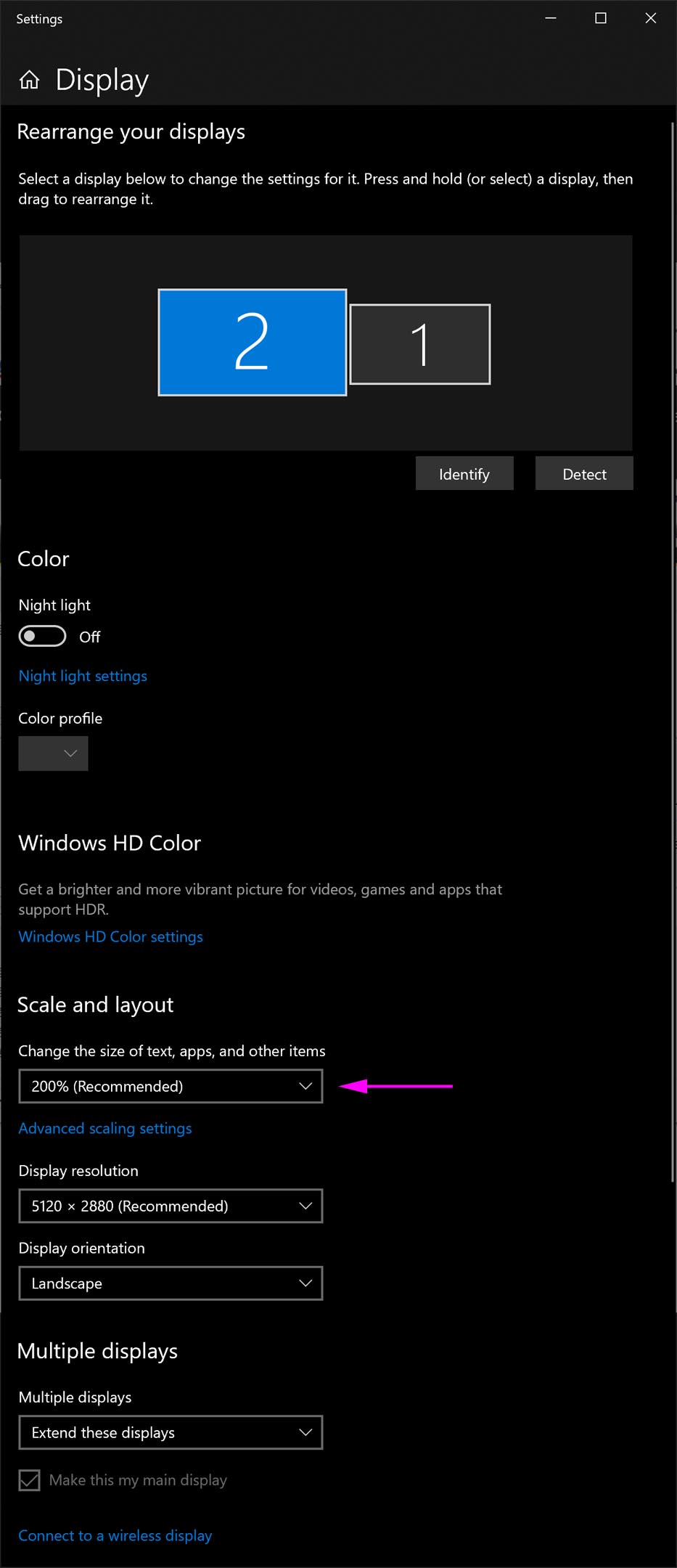Click the Identify button
The height and width of the screenshot is (1568, 677).
(464, 474)
